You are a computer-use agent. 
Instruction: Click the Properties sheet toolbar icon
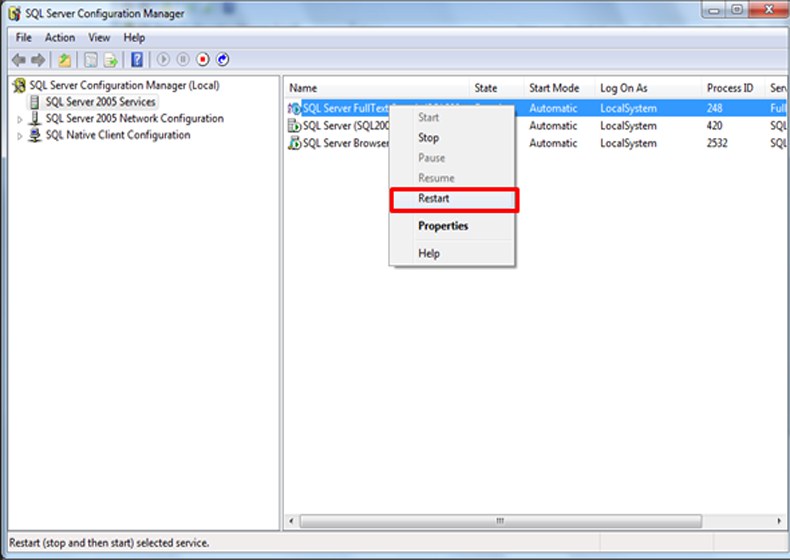click(90, 60)
